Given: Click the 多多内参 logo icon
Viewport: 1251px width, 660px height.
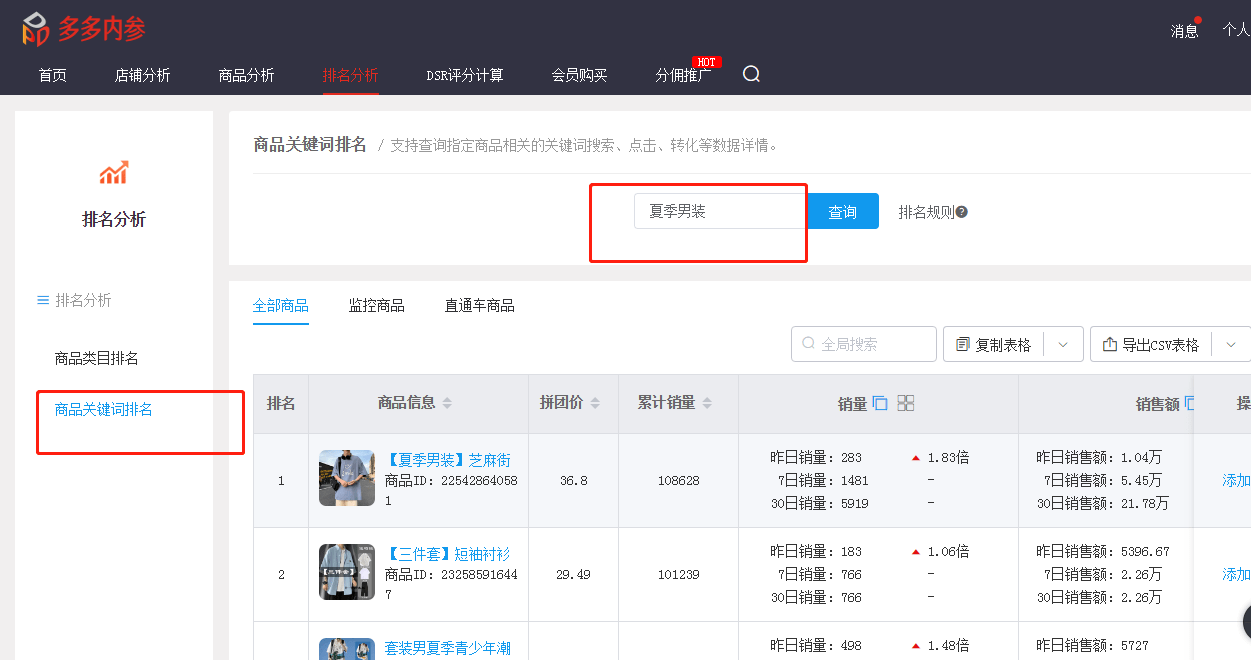Looking at the screenshot, I should coord(35,29).
